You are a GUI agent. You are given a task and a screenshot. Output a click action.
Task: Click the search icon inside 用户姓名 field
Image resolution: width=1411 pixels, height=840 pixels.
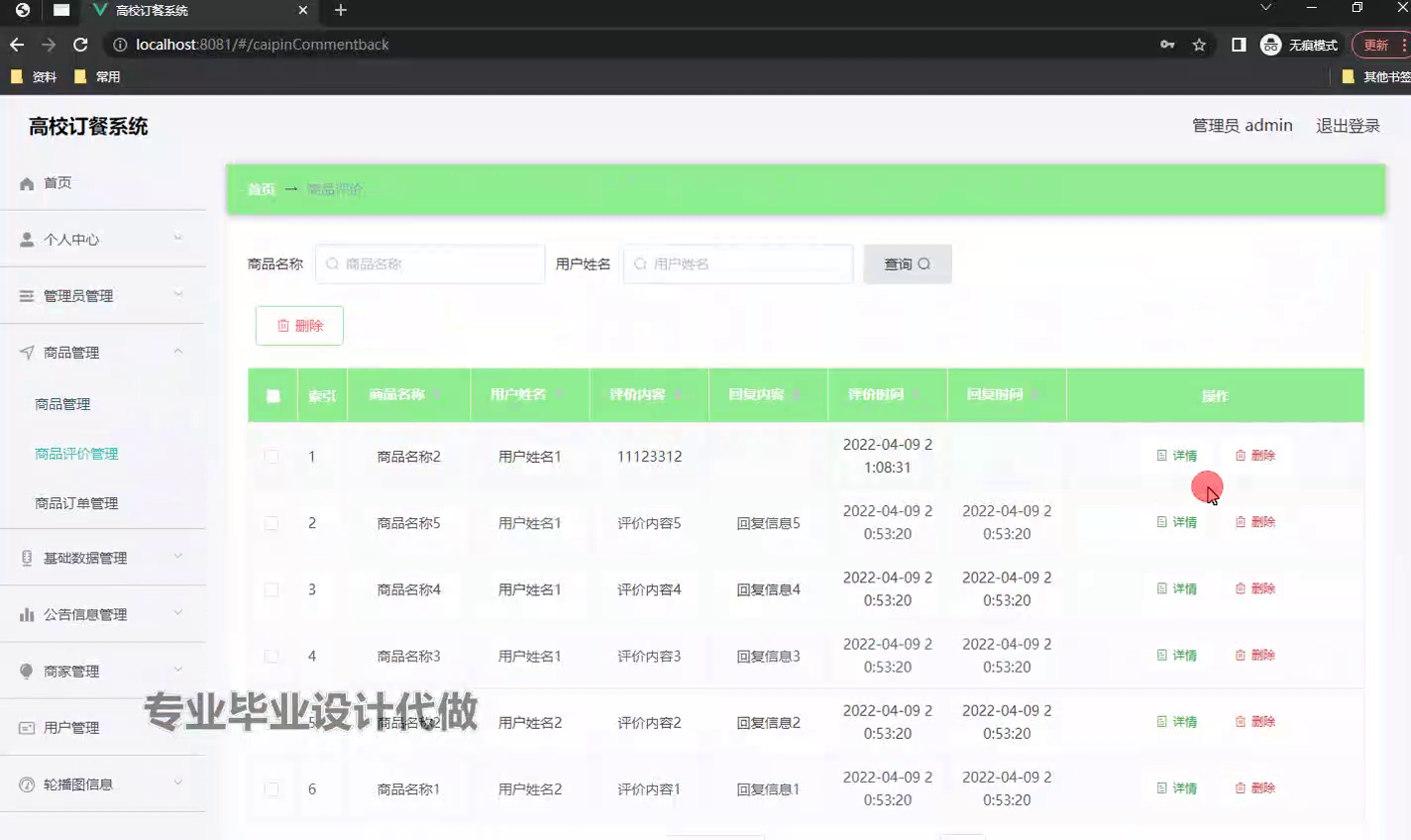click(640, 264)
